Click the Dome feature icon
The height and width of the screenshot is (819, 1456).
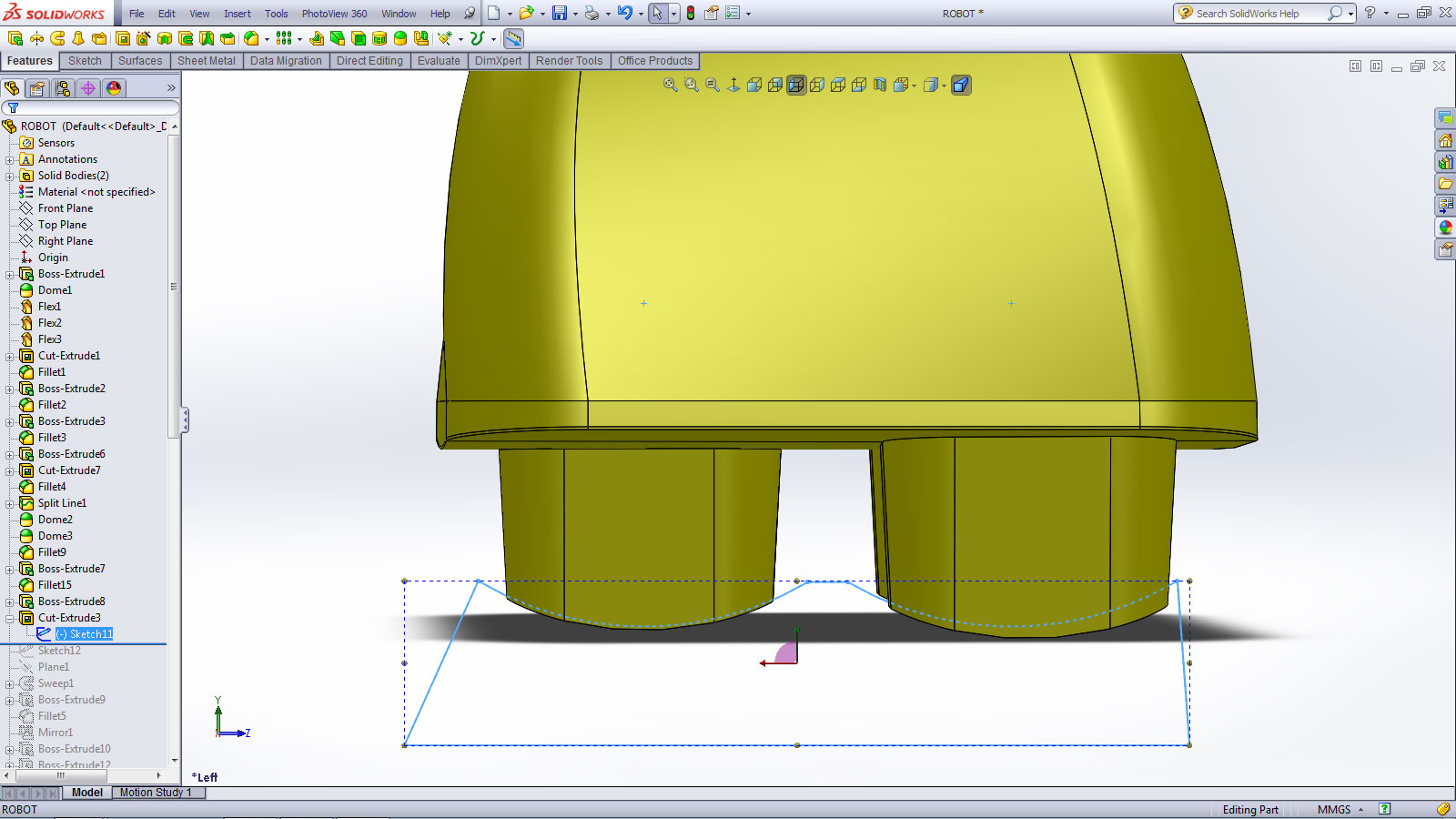[x=400, y=38]
